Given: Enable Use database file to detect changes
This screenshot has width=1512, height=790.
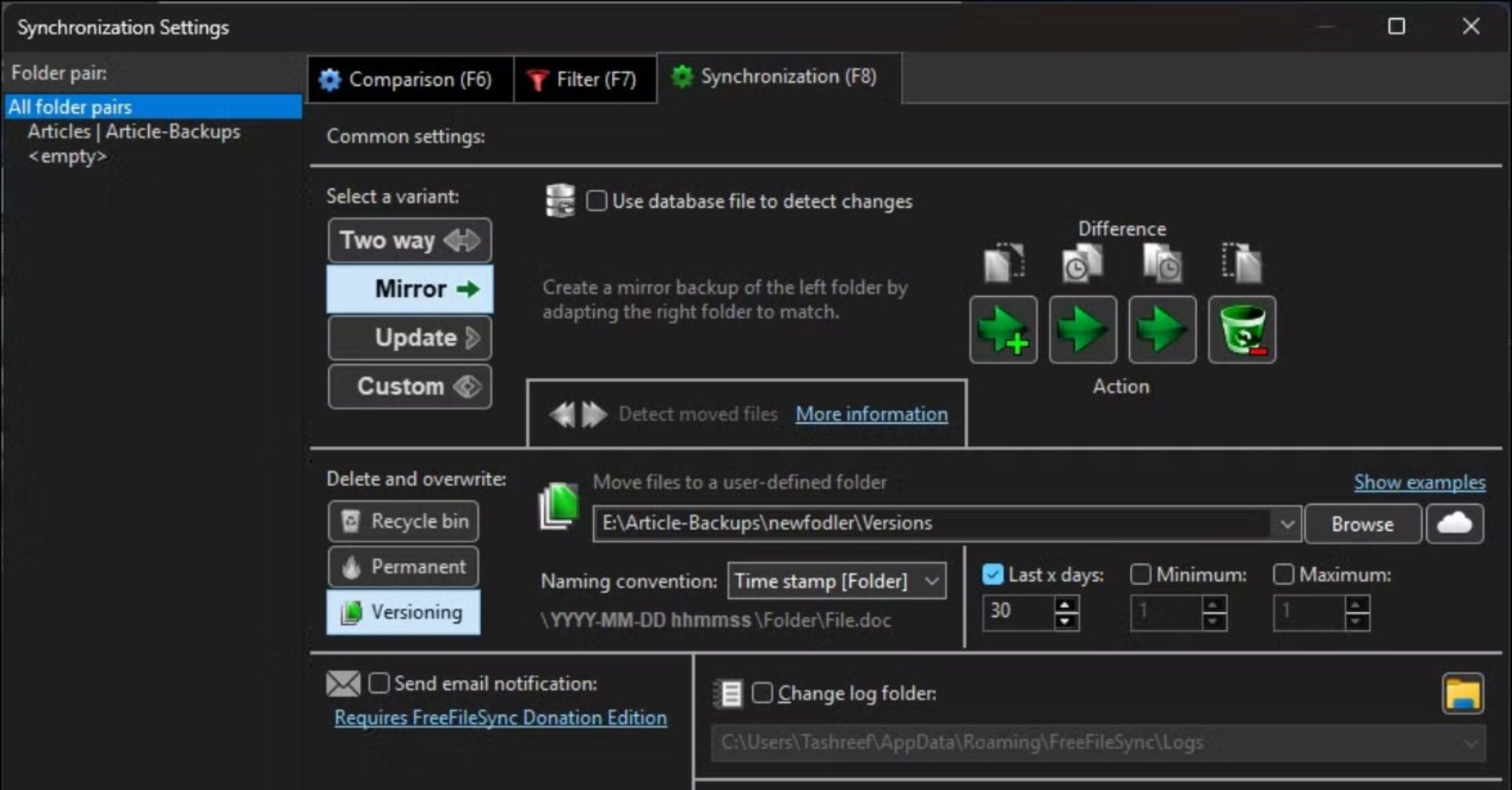Looking at the screenshot, I should 597,201.
